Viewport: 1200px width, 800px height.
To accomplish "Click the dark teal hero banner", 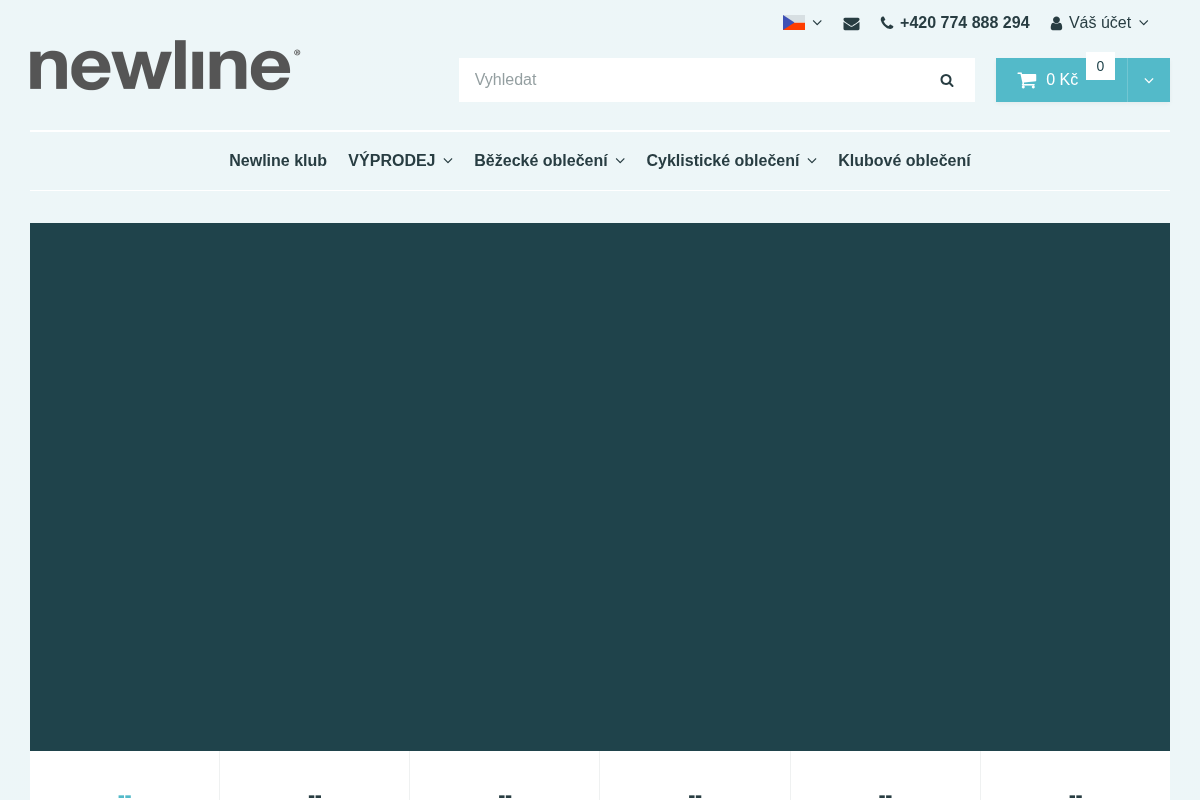I will 600,487.
